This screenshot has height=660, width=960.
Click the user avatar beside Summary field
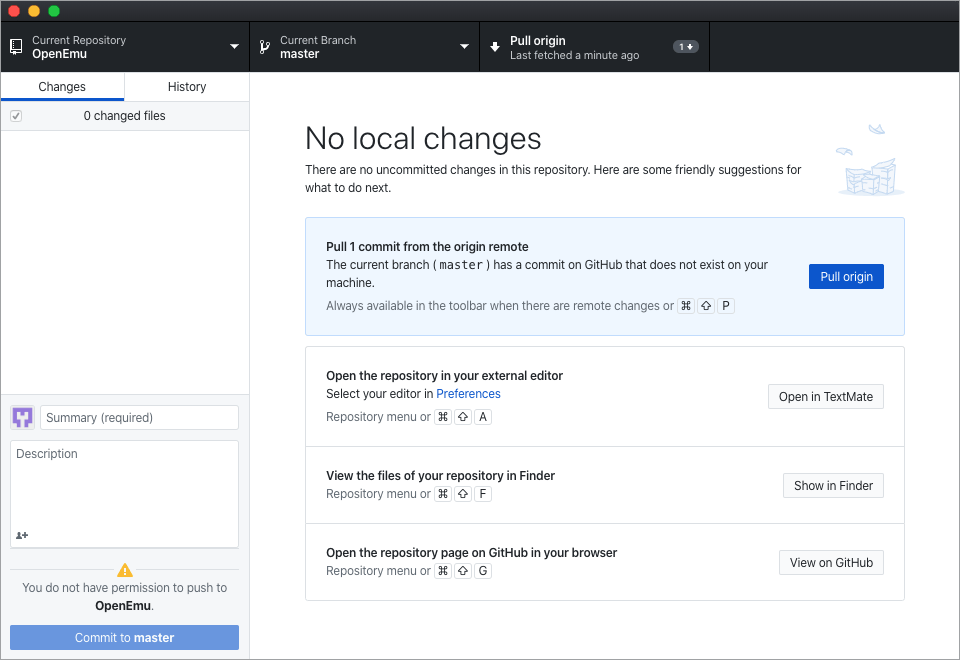pos(23,418)
